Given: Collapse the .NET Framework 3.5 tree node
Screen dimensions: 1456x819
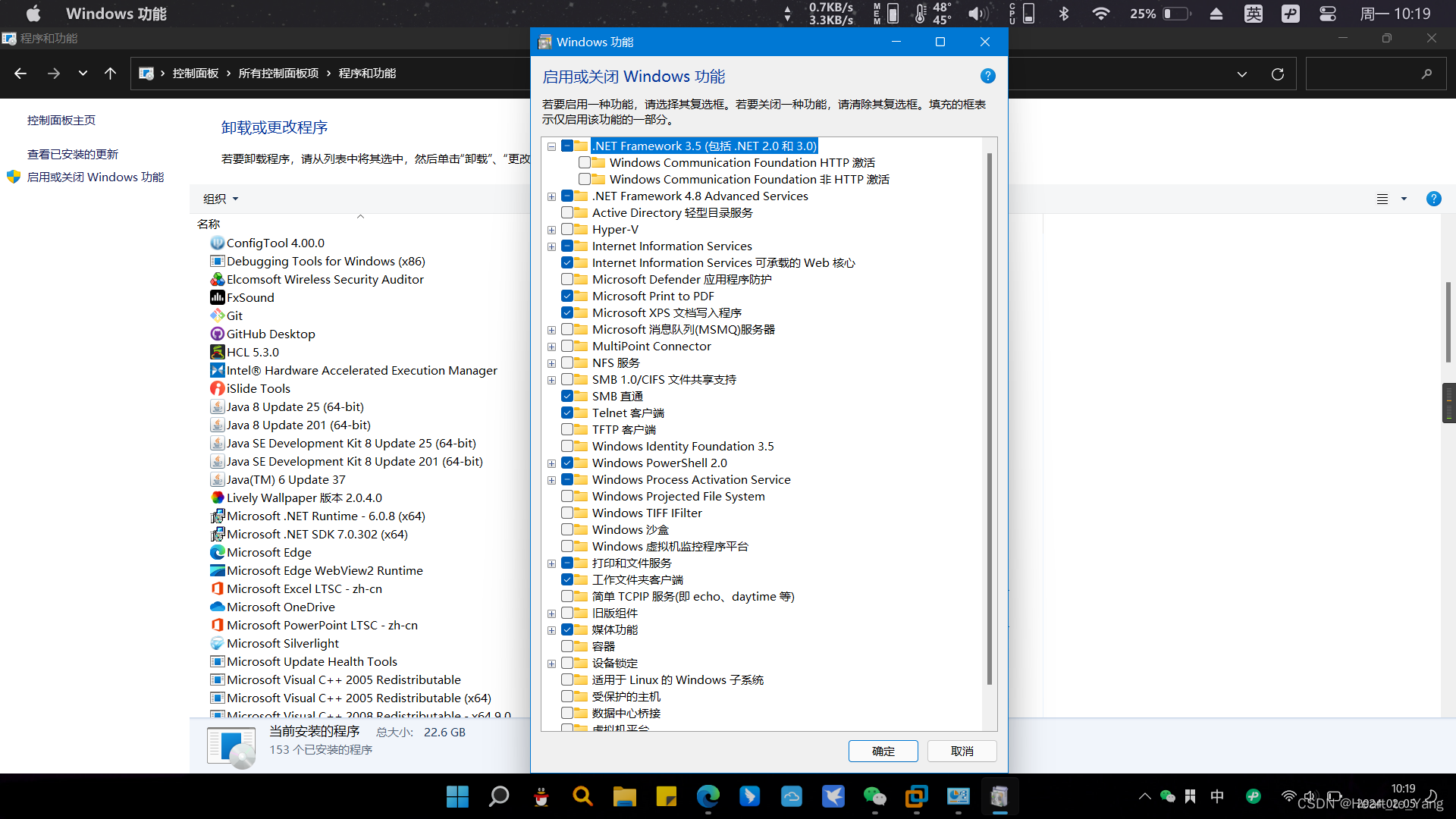Looking at the screenshot, I should click(551, 146).
